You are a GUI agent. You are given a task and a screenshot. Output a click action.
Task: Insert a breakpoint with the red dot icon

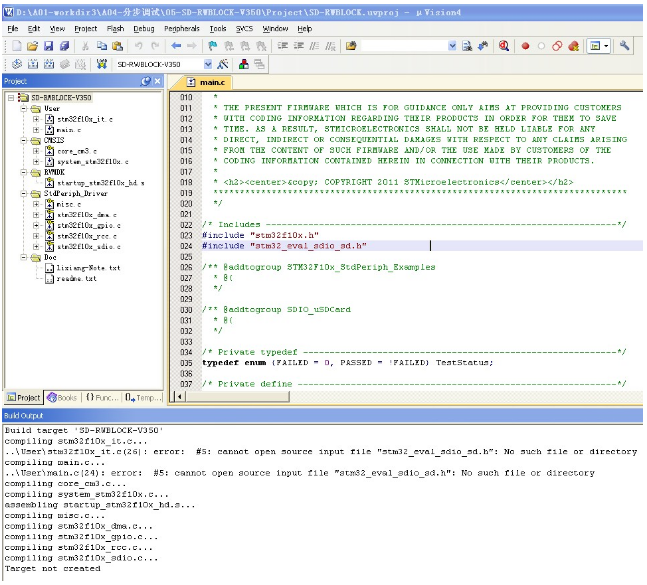(525, 46)
